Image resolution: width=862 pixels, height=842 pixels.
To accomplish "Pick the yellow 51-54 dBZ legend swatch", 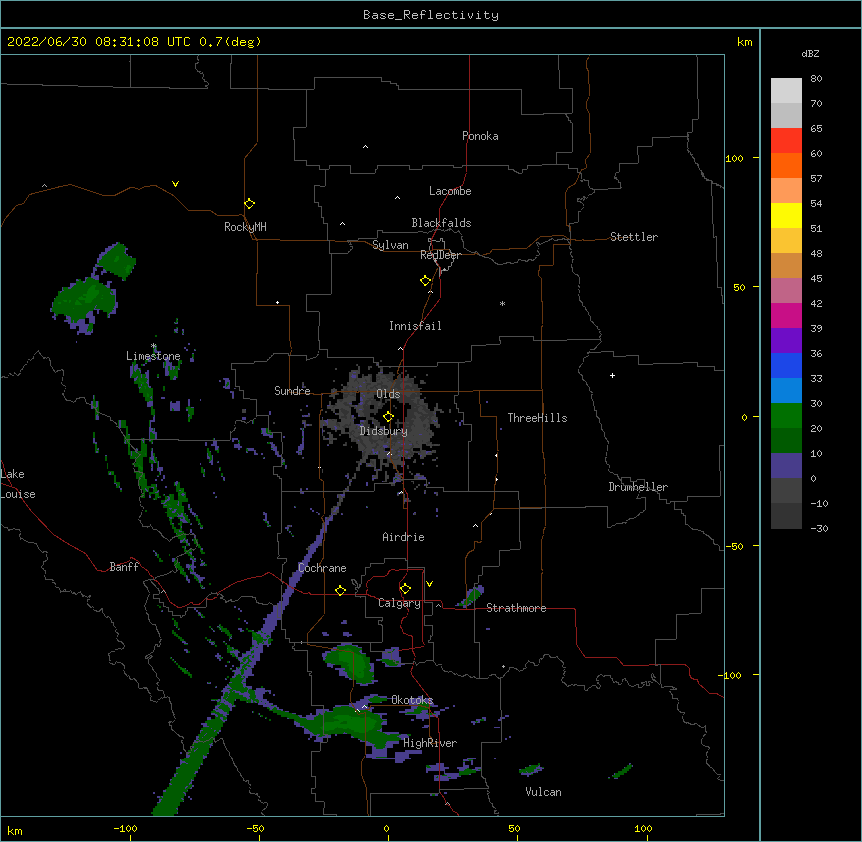I will click(x=786, y=216).
